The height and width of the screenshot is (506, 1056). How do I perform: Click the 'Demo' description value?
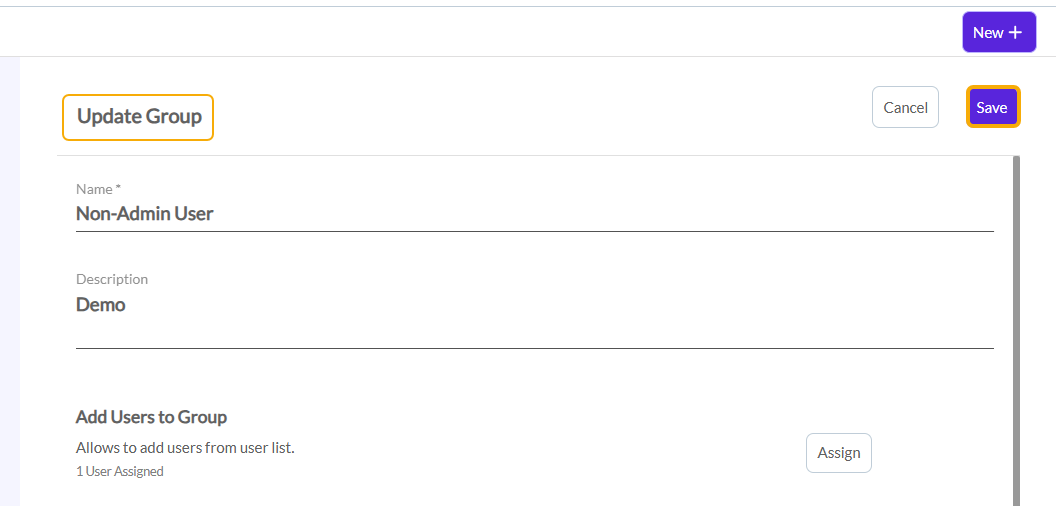[101, 305]
